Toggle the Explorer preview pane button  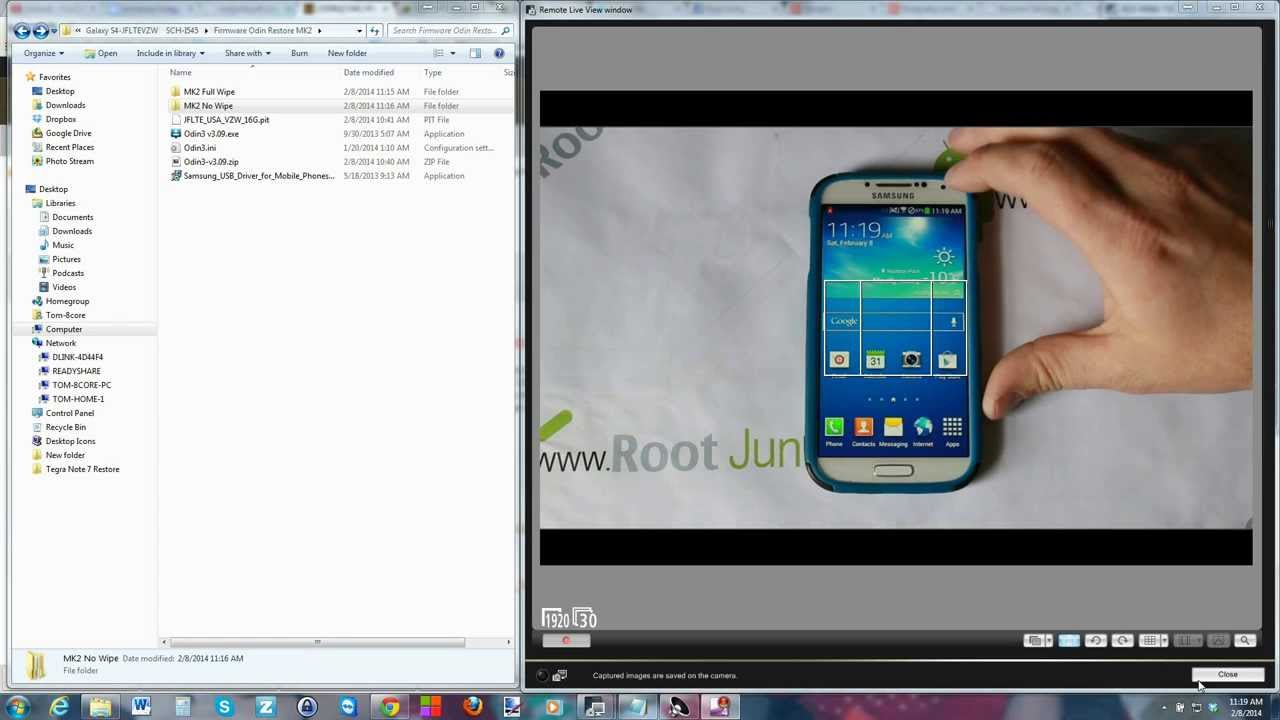(x=475, y=53)
